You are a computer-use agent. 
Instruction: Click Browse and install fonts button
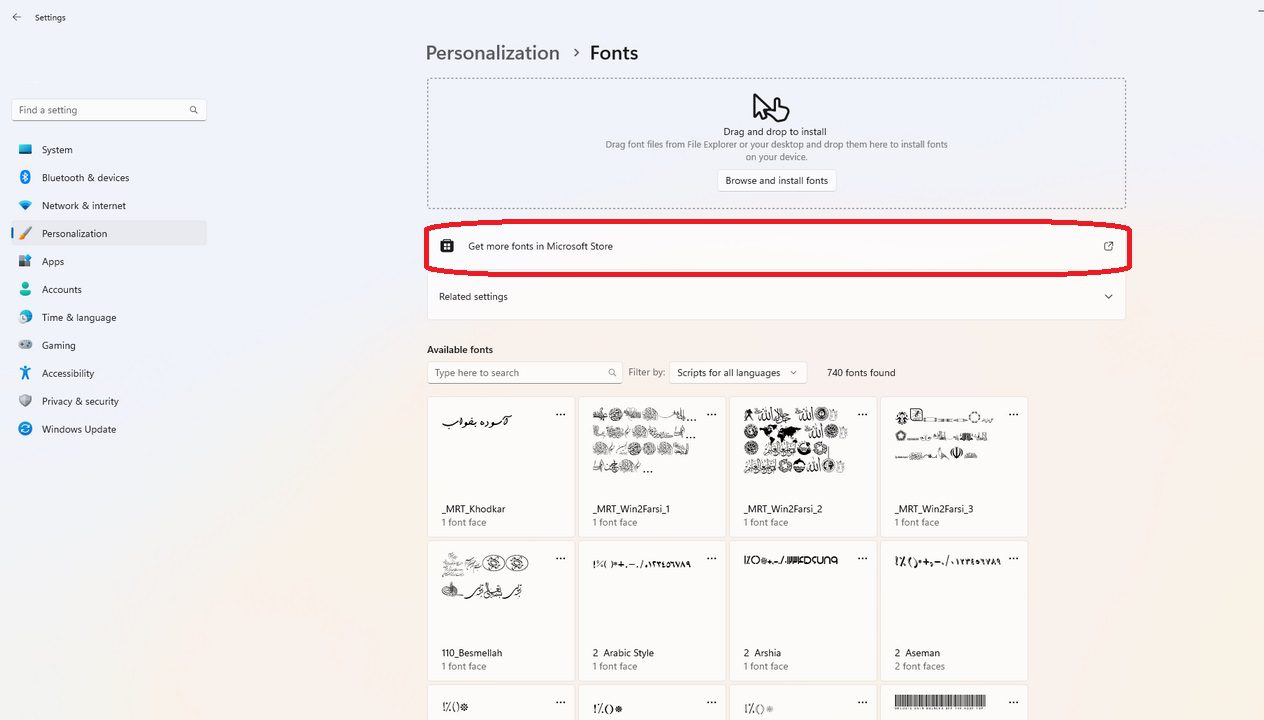pyautogui.click(x=776, y=181)
